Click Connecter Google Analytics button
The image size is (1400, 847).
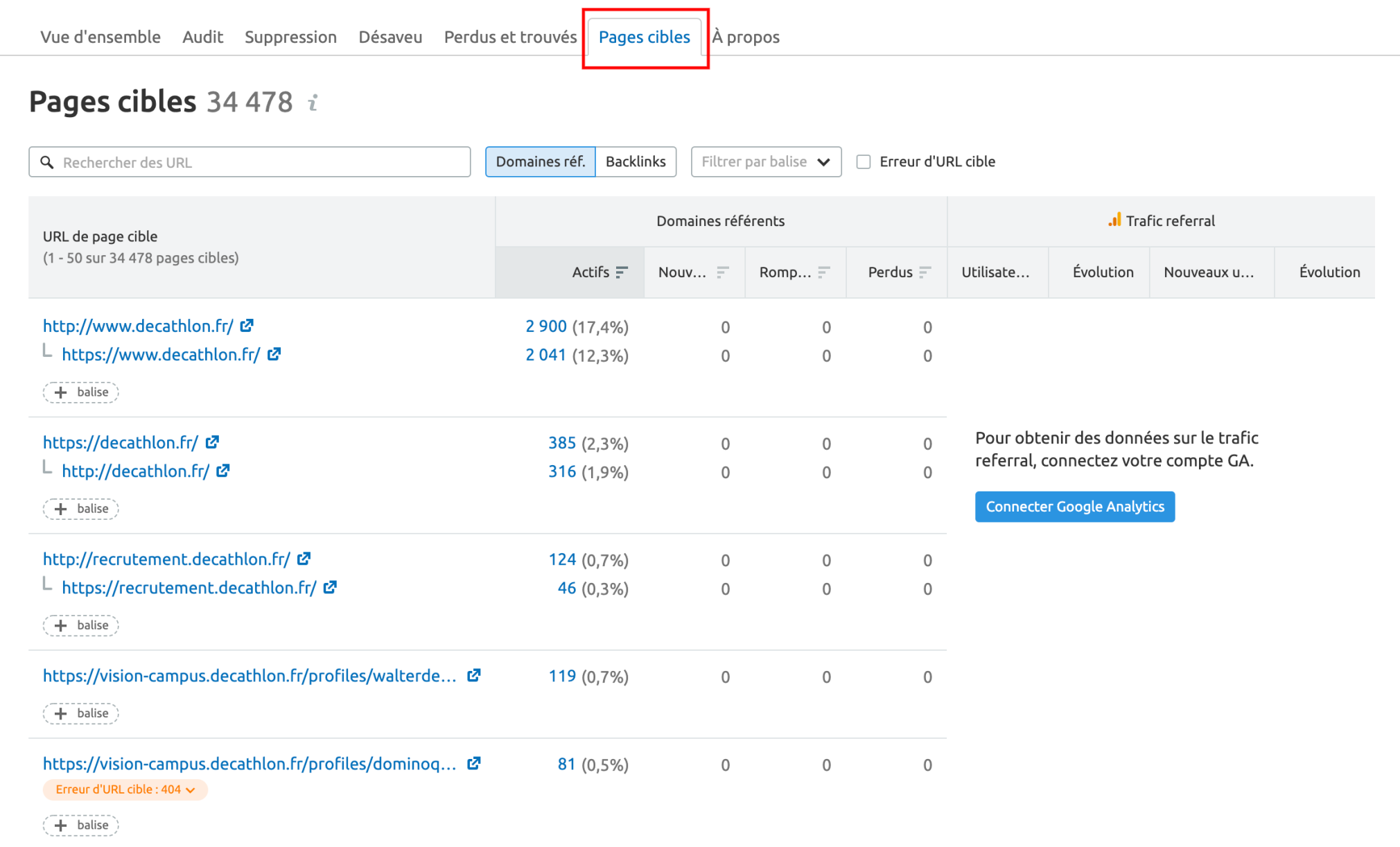click(x=1074, y=507)
